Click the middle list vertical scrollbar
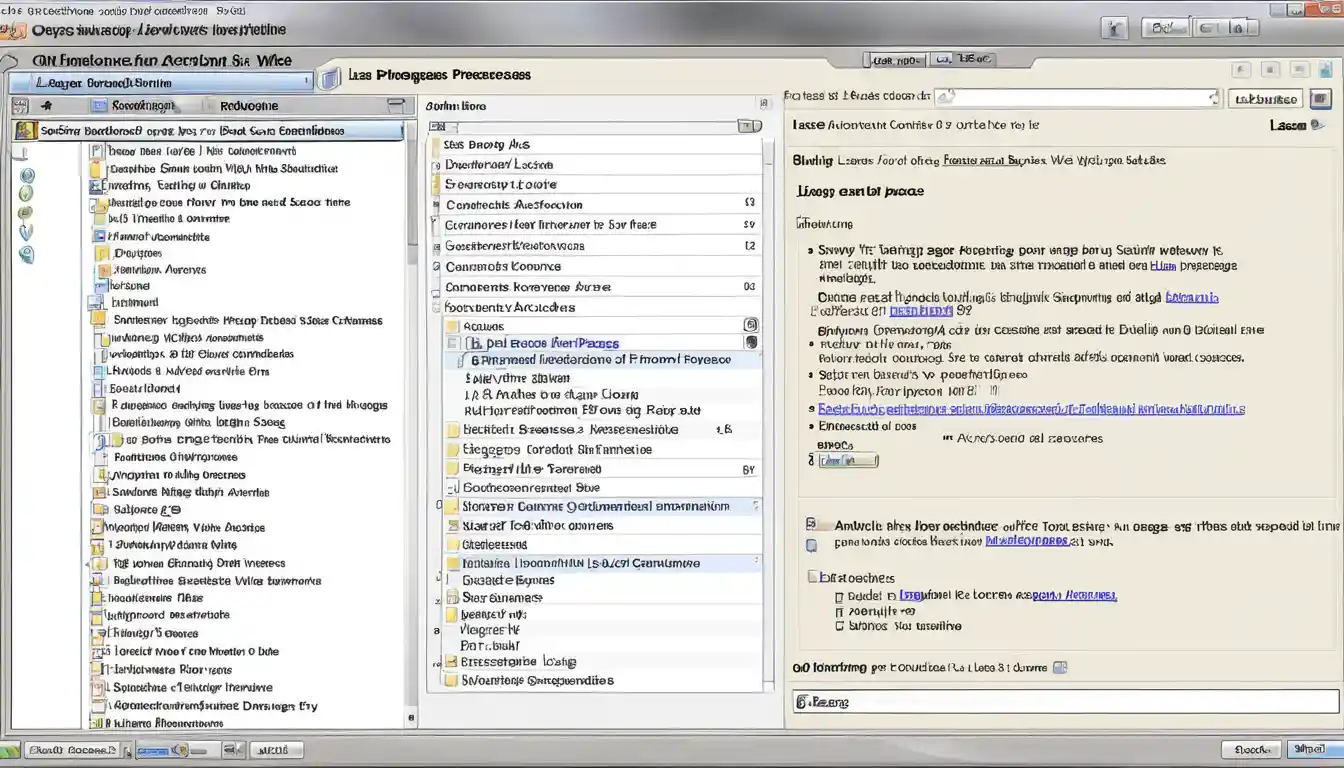 [768, 410]
